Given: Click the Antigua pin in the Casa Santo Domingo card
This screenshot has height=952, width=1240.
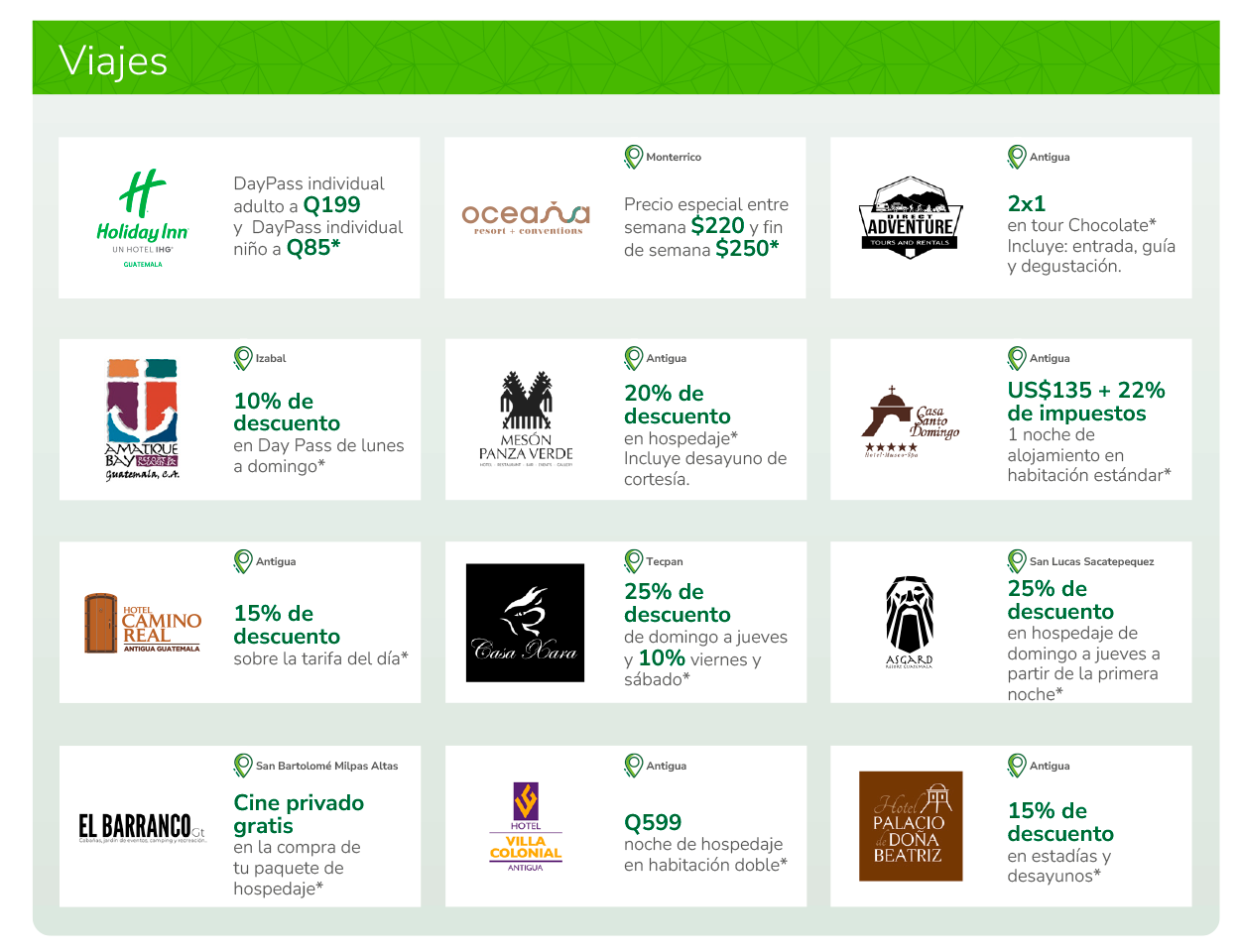Looking at the screenshot, I should 1017,358.
